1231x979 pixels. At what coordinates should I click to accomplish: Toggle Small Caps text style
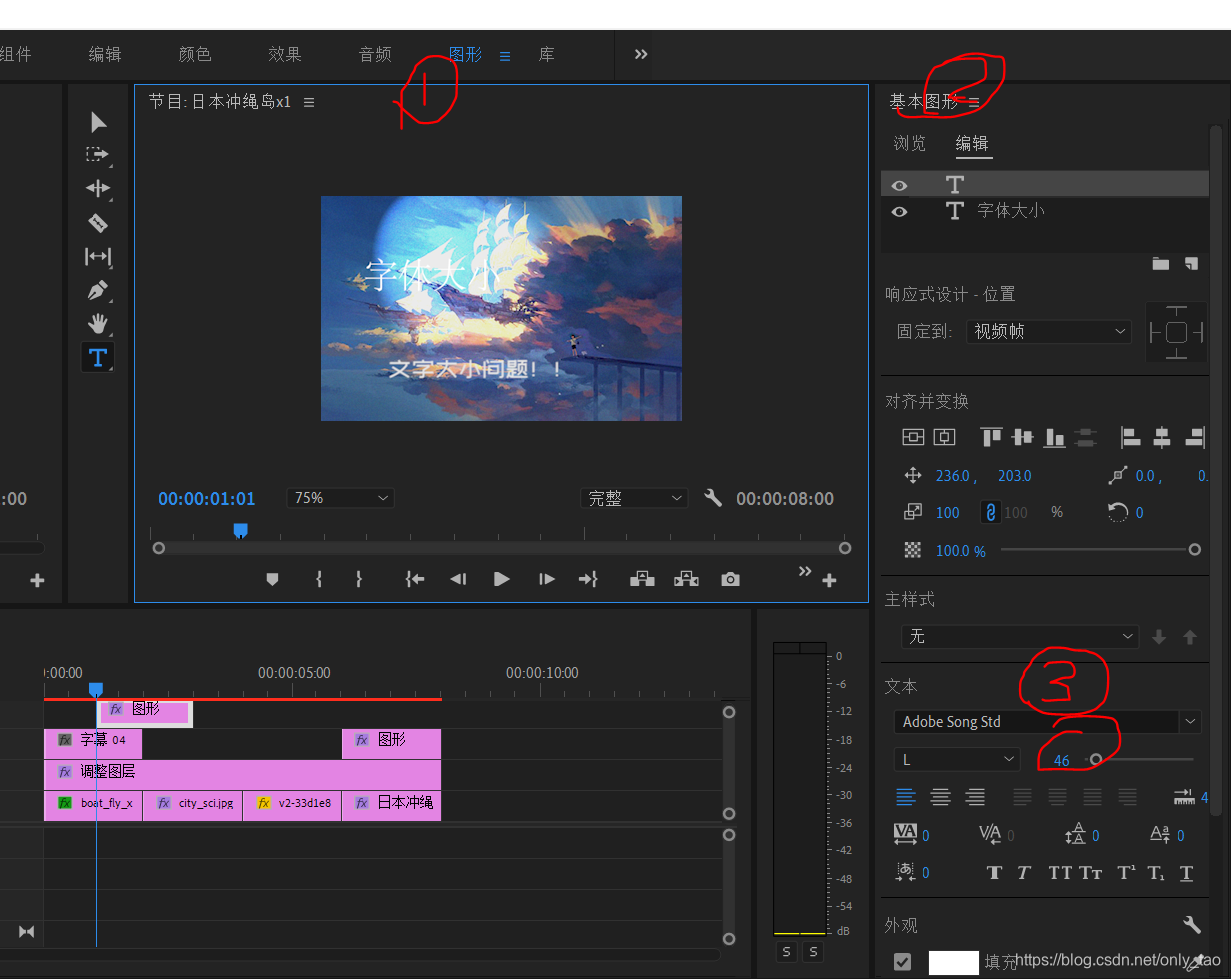[1091, 873]
